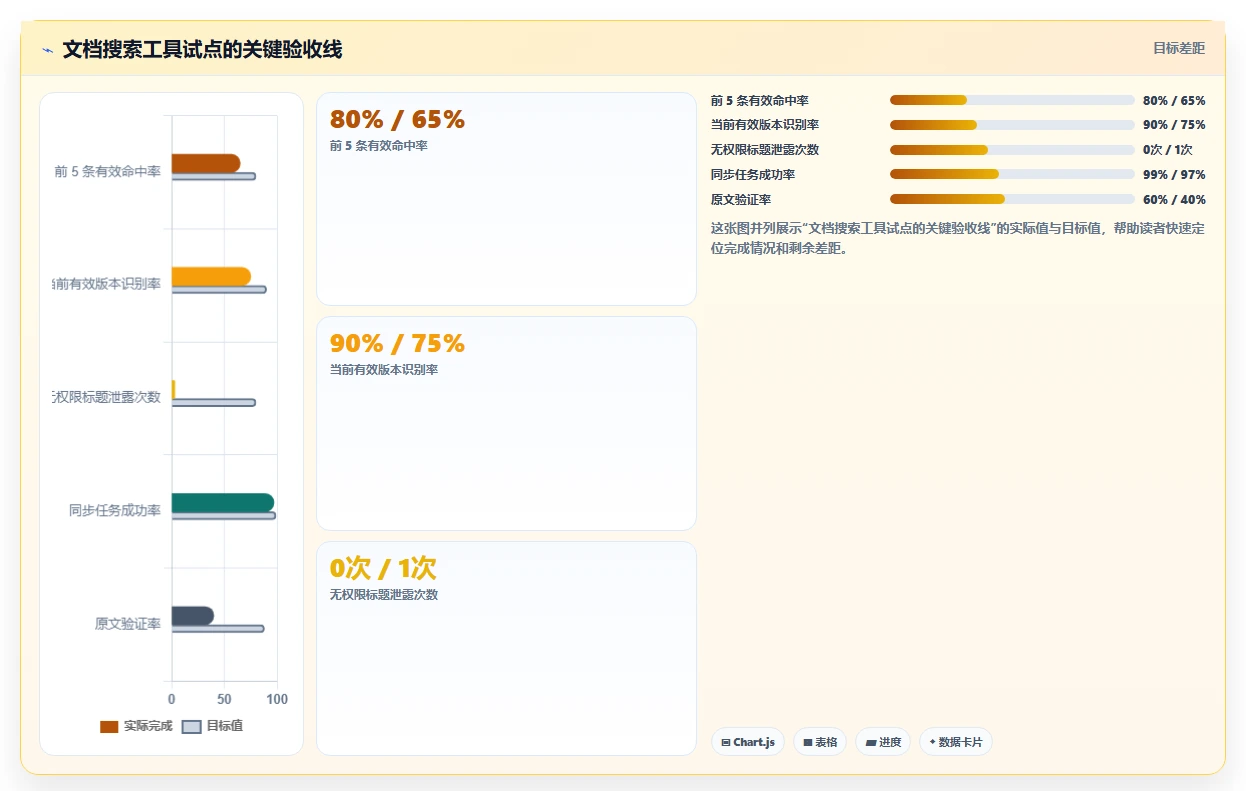Viewport: 1246px width, 791px height.
Task: Click the 90% / 75% card heading
Action: tap(397, 343)
